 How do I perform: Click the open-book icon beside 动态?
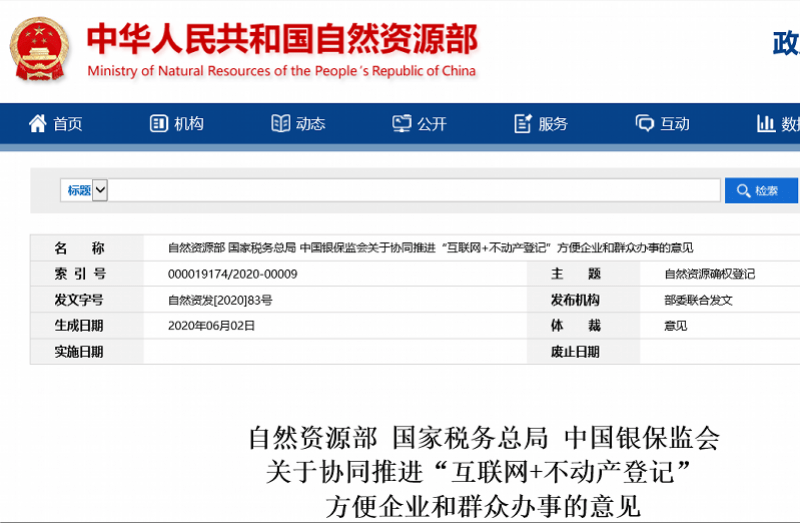pyautogui.click(x=281, y=123)
